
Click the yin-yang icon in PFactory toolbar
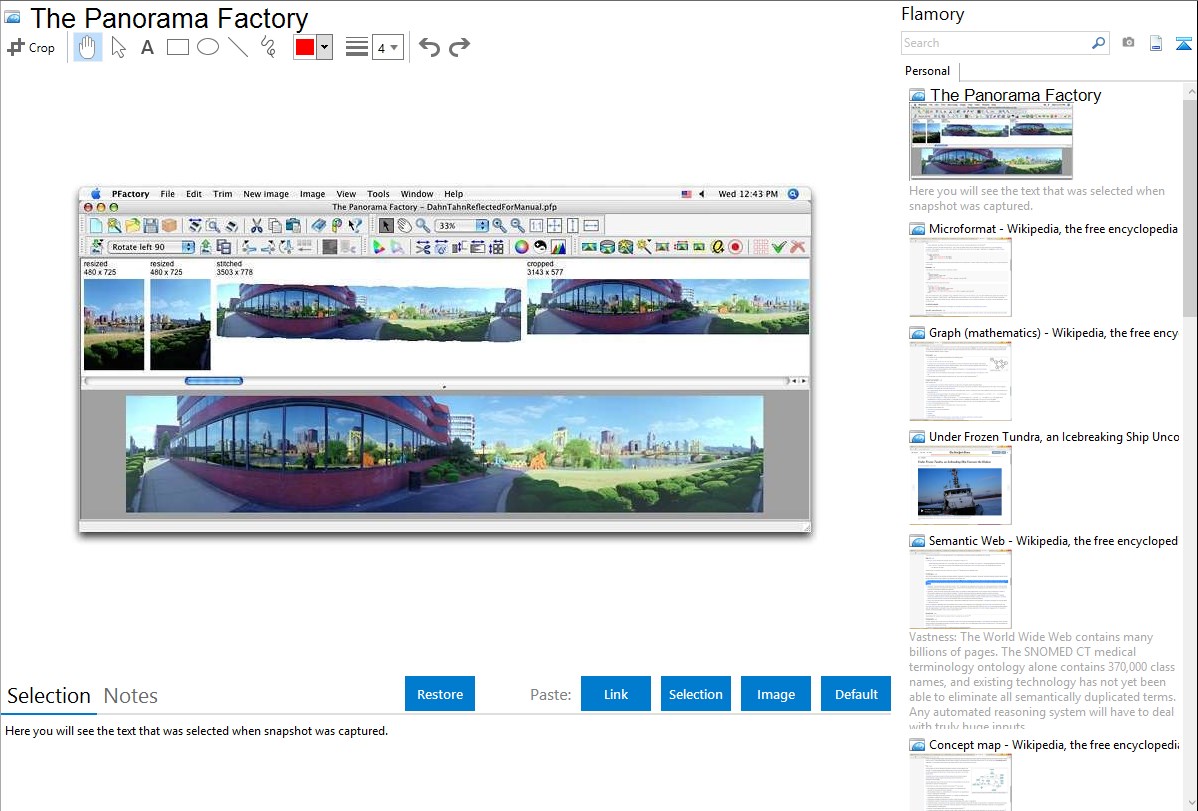[540, 247]
